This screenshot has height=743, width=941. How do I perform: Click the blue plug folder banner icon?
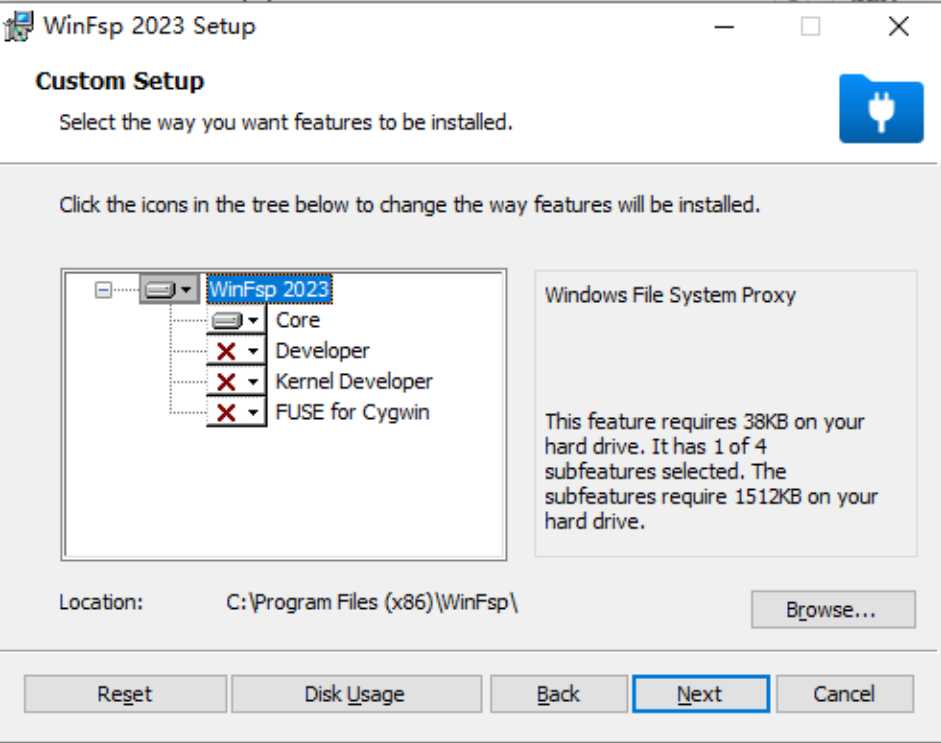click(881, 108)
